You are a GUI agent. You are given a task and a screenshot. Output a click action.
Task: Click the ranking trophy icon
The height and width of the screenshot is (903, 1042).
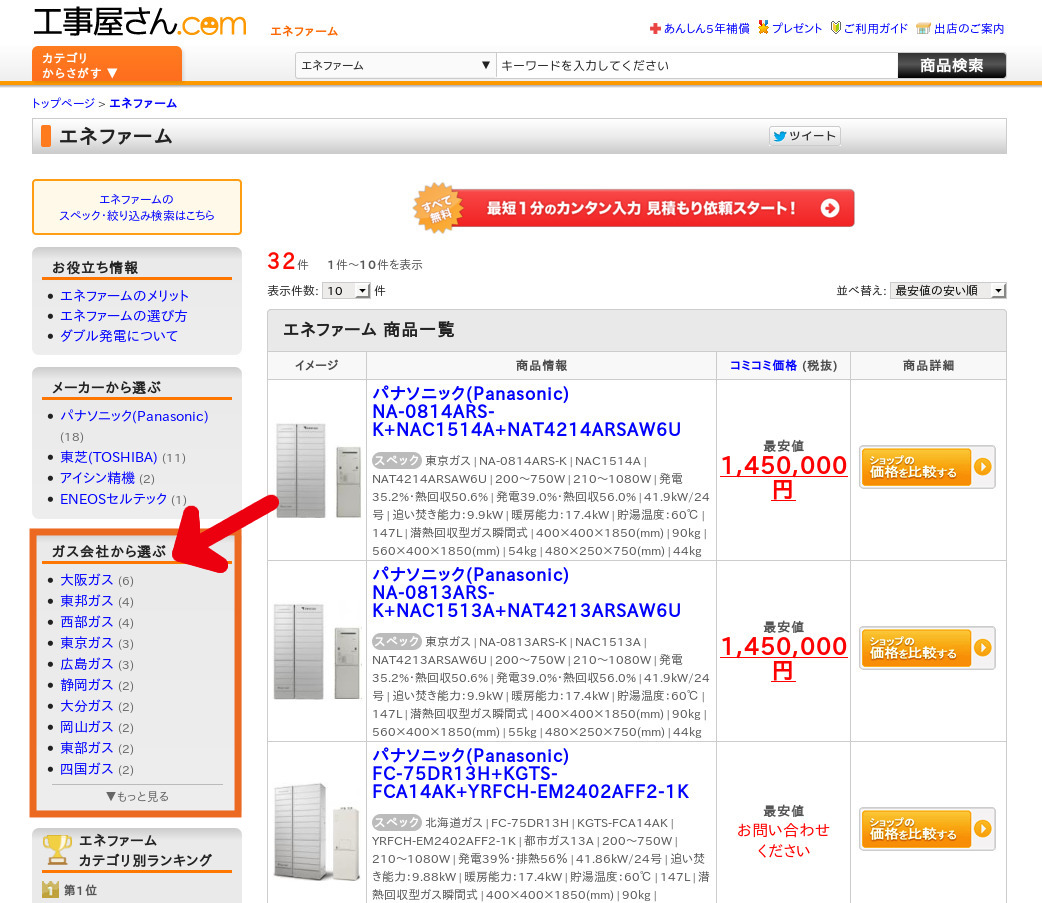point(57,850)
